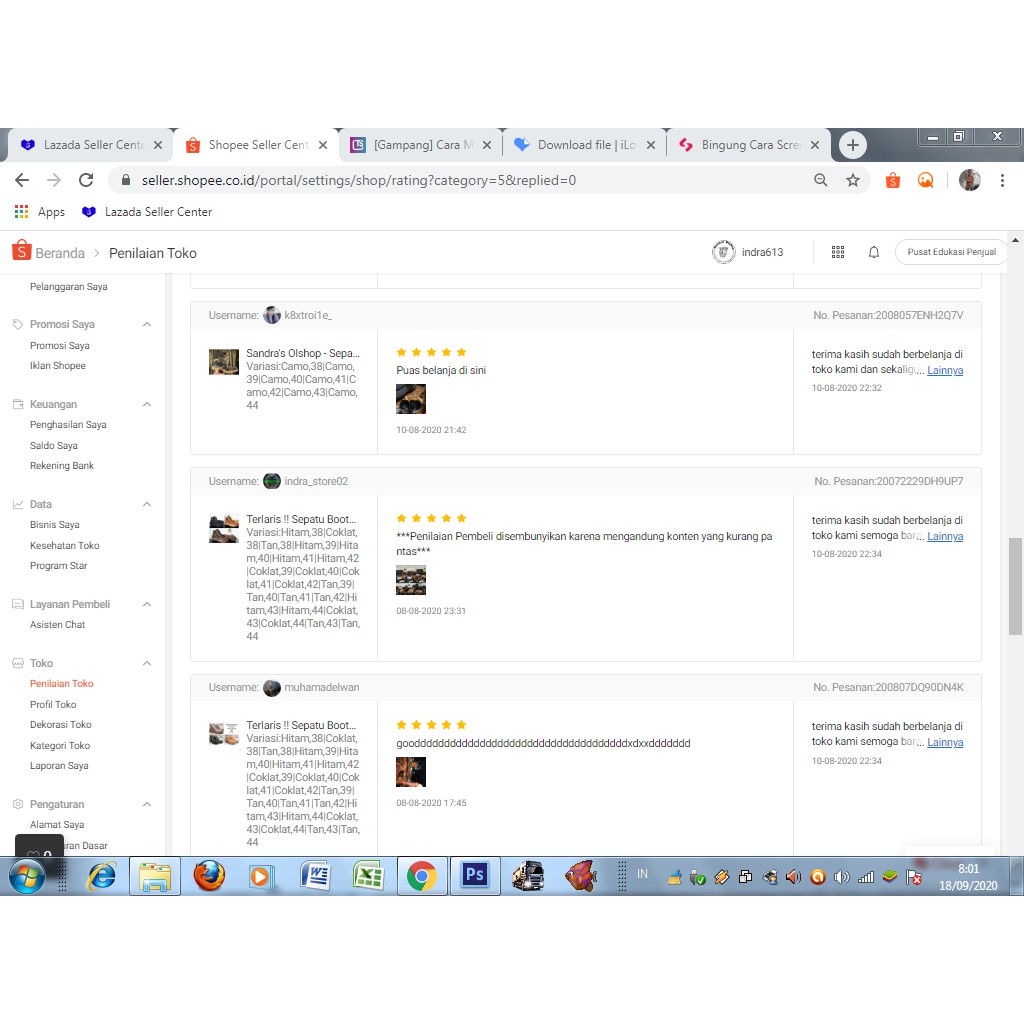Click the address bar URL field
Screen dimensions: 1024x1024
(450, 180)
